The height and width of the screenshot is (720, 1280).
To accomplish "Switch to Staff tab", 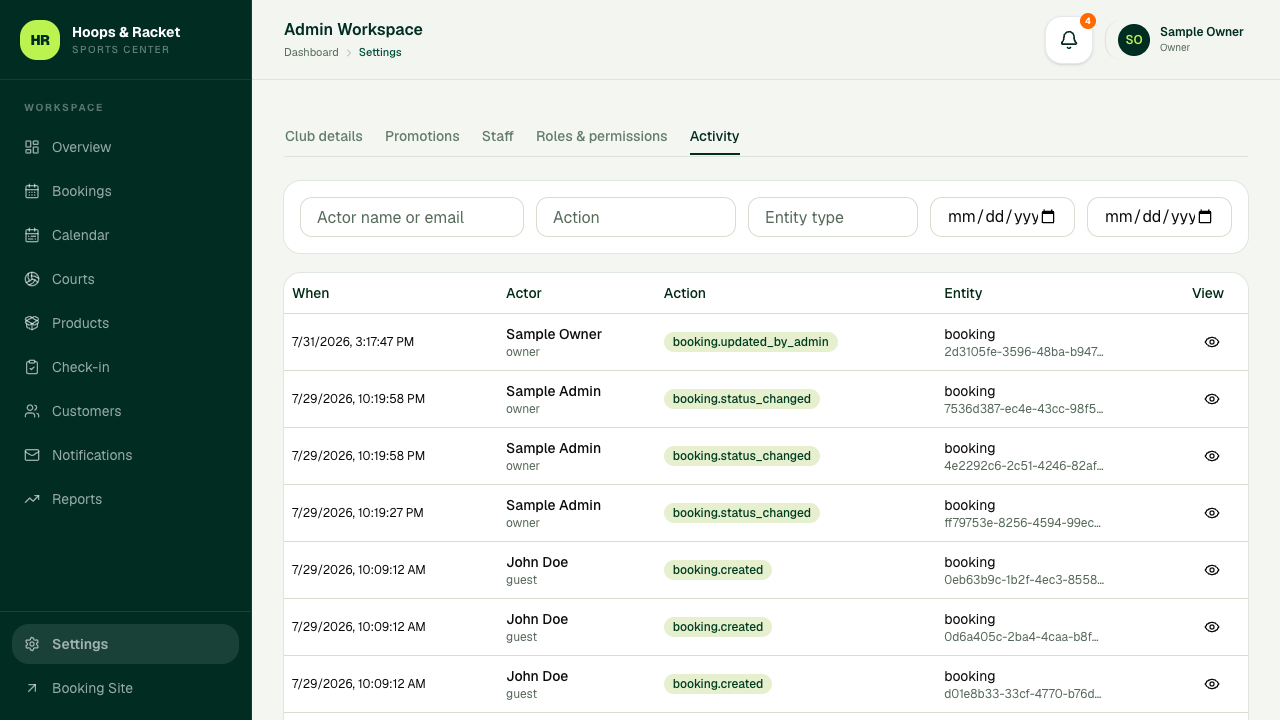I will [x=498, y=136].
